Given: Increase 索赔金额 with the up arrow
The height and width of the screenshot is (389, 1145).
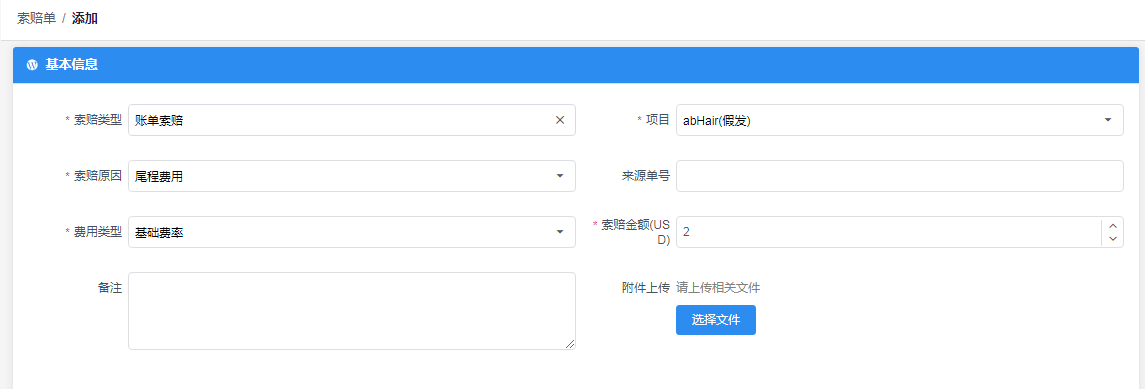Looking at the screenshot, I should [x=1112, y=226].
